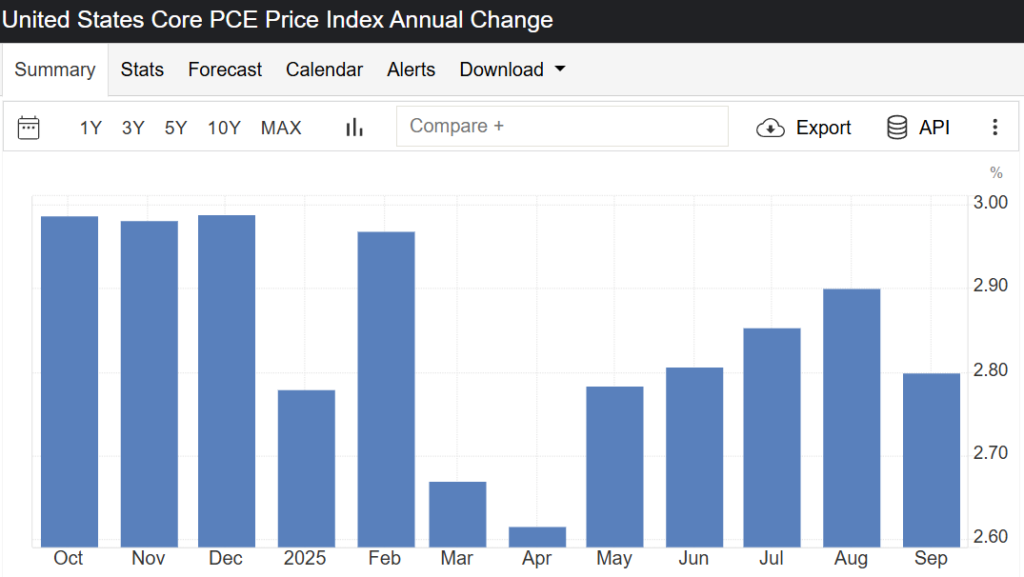Viewport: 1024px width, 577px height.
Task: Select the 3Y time range
Action: coord(133,127)
